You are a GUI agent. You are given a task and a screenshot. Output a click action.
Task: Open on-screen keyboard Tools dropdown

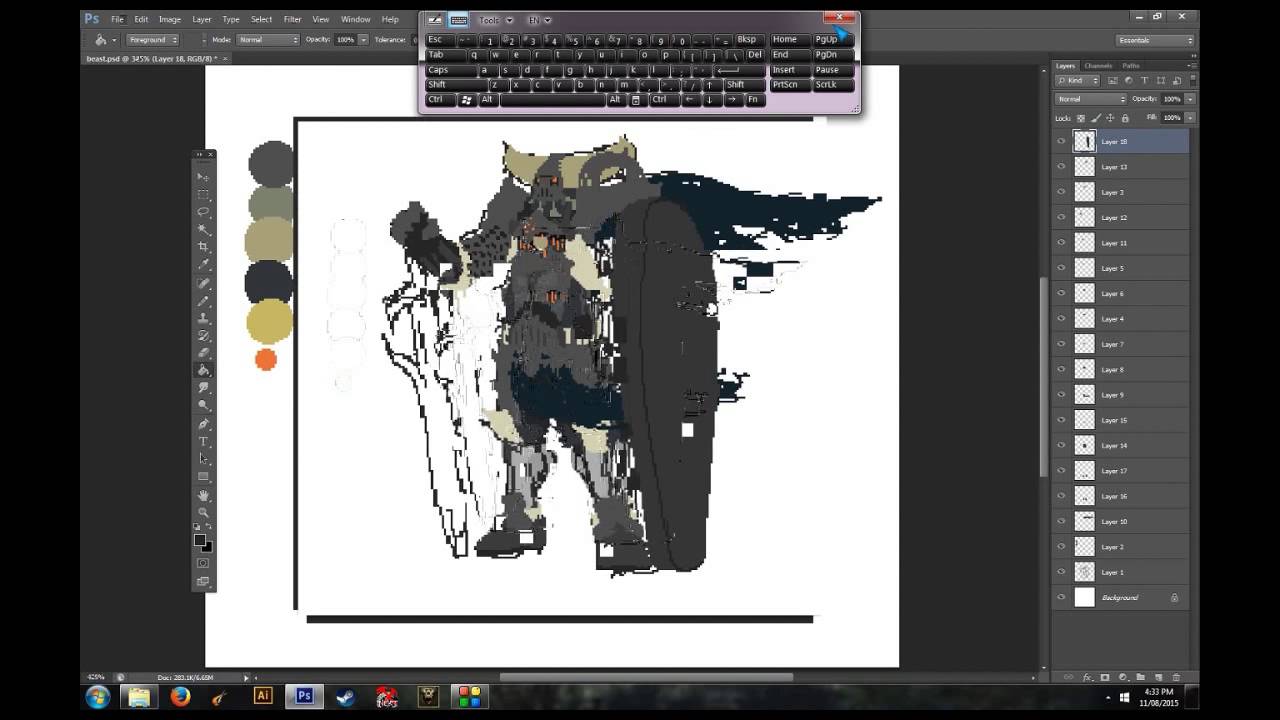pos(495,20)
